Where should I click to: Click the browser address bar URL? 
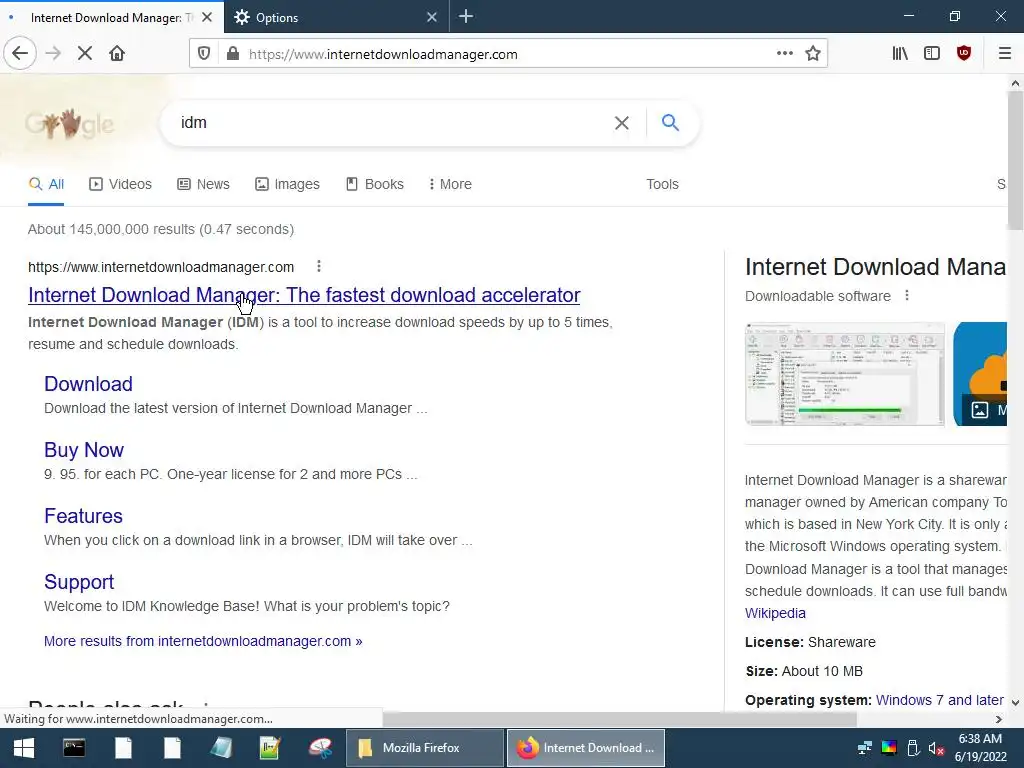pos(383,54)
